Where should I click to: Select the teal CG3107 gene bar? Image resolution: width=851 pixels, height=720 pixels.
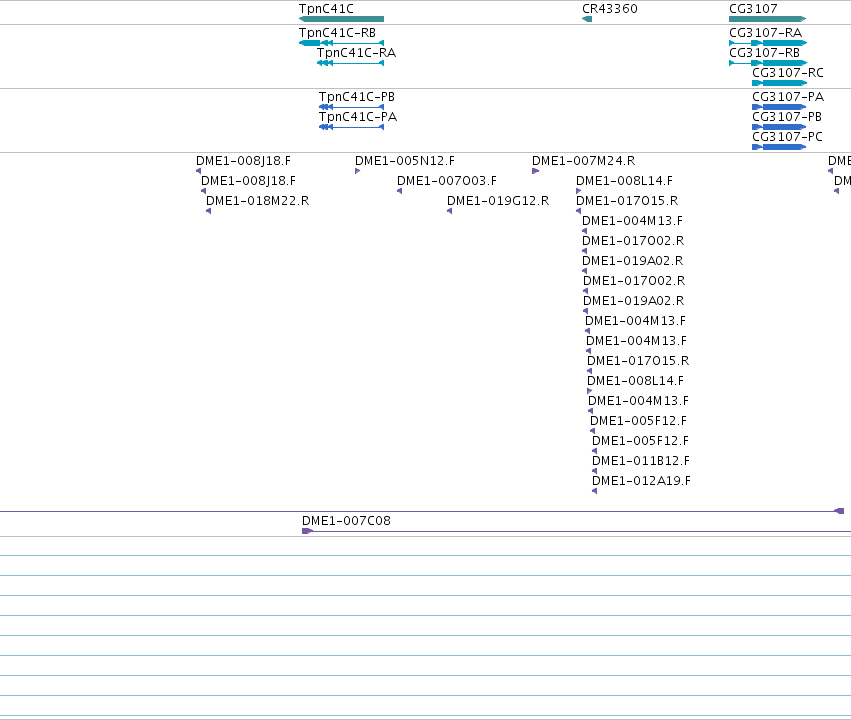click(x=767, y=19)
